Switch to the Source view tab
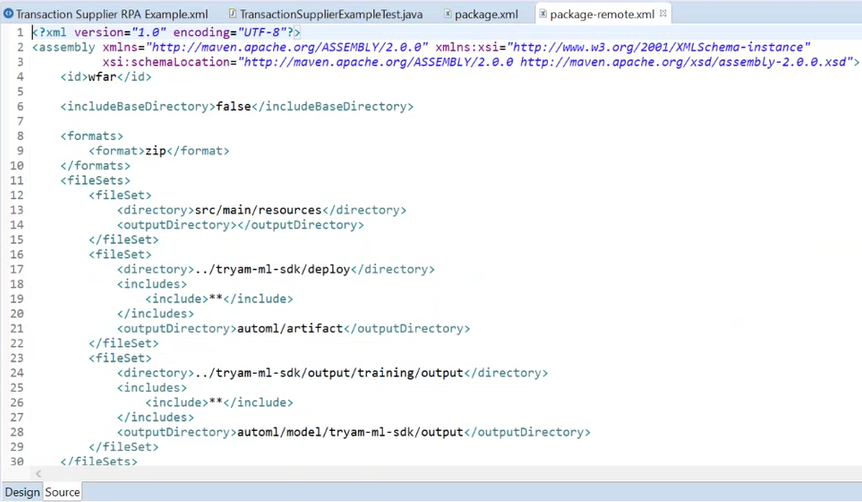Image resolution: width=862 pixels, height=502 pixels. point(62,492)
